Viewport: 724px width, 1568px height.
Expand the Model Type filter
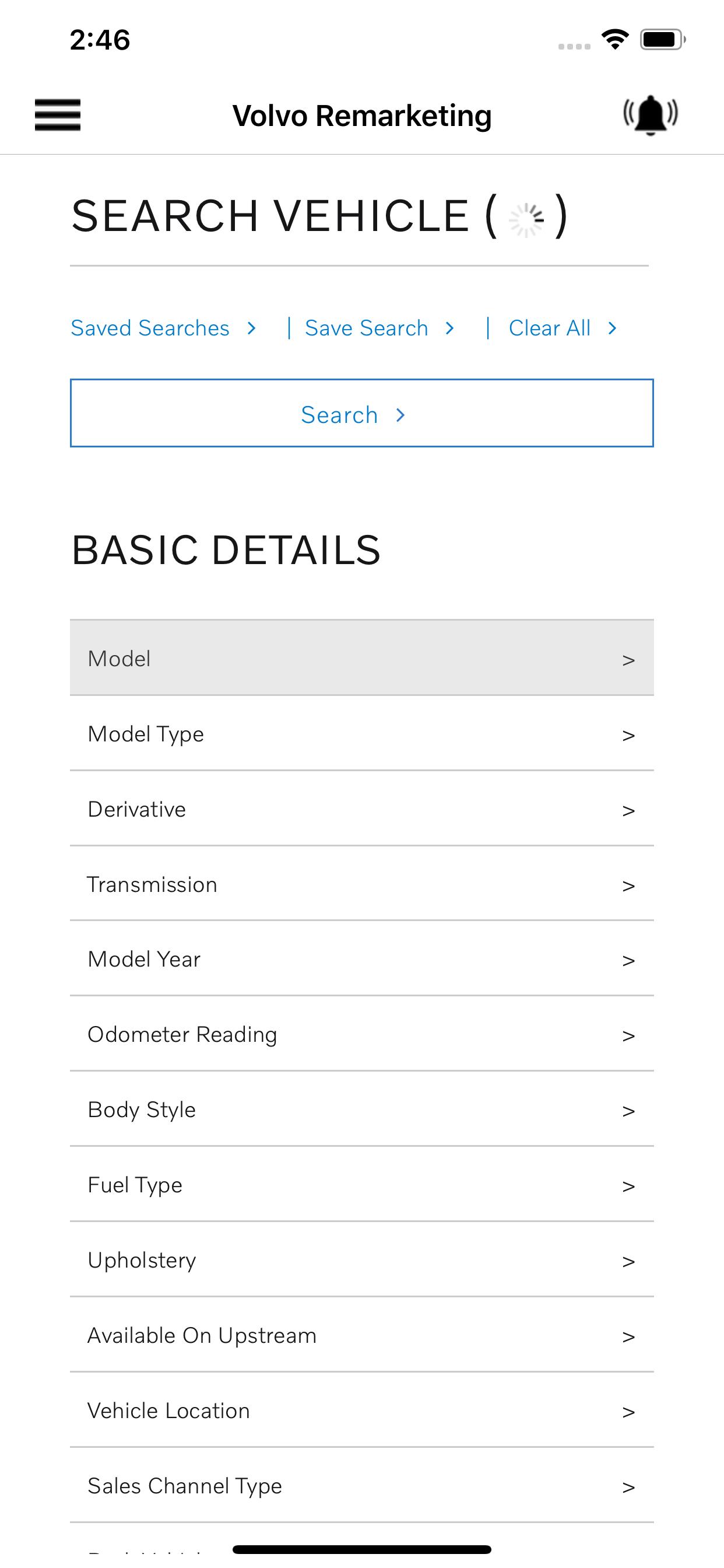click(x=362, y=733)
